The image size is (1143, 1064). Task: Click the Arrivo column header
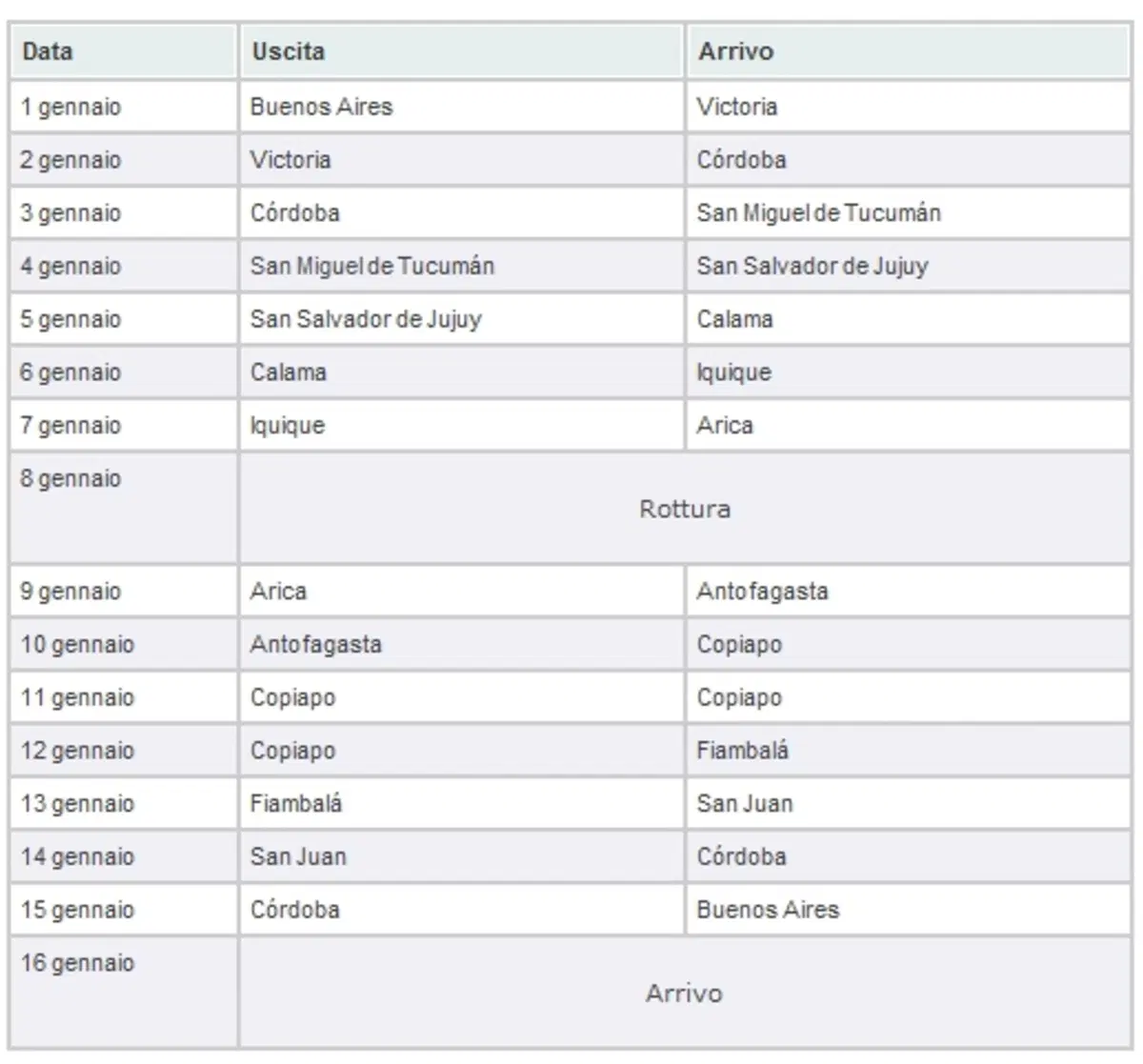[x=908, y=51]
